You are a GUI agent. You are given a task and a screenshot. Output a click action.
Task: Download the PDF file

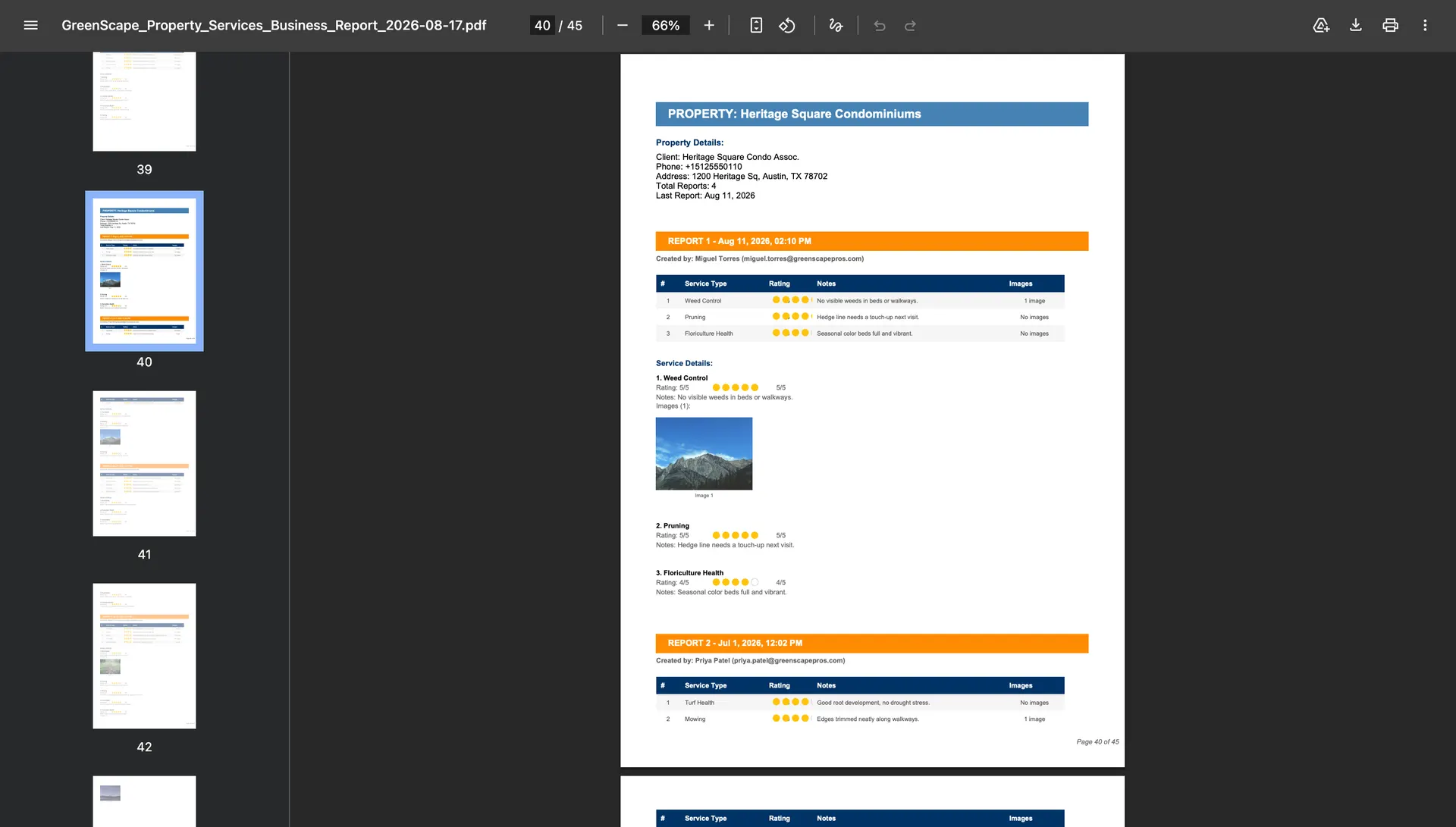[x=1356, y=25]
